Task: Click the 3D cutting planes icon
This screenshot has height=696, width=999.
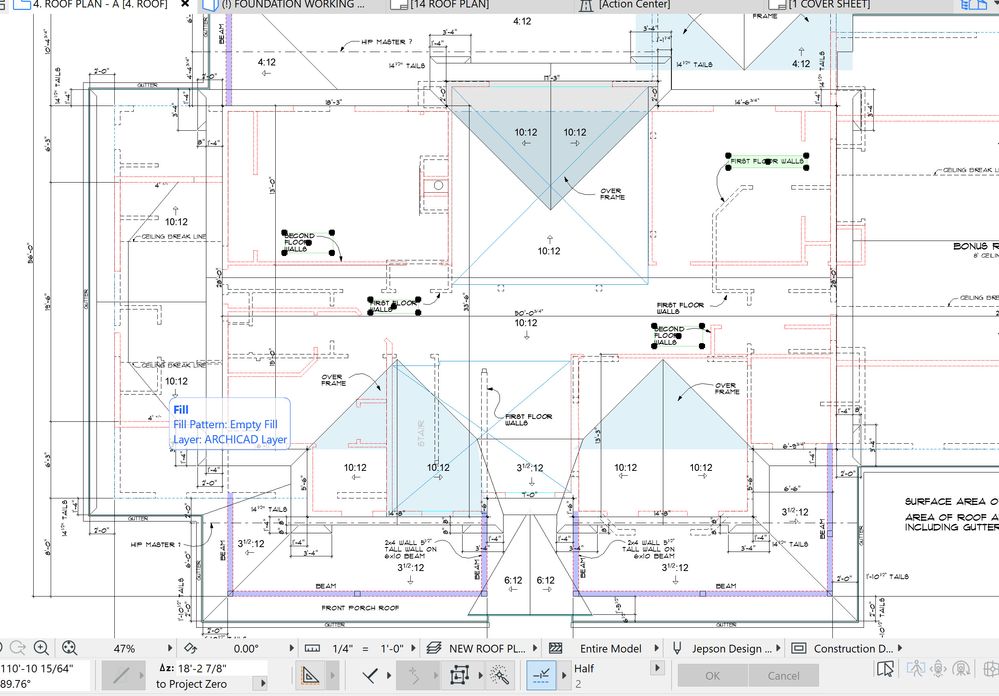Action: coord(991,669)
